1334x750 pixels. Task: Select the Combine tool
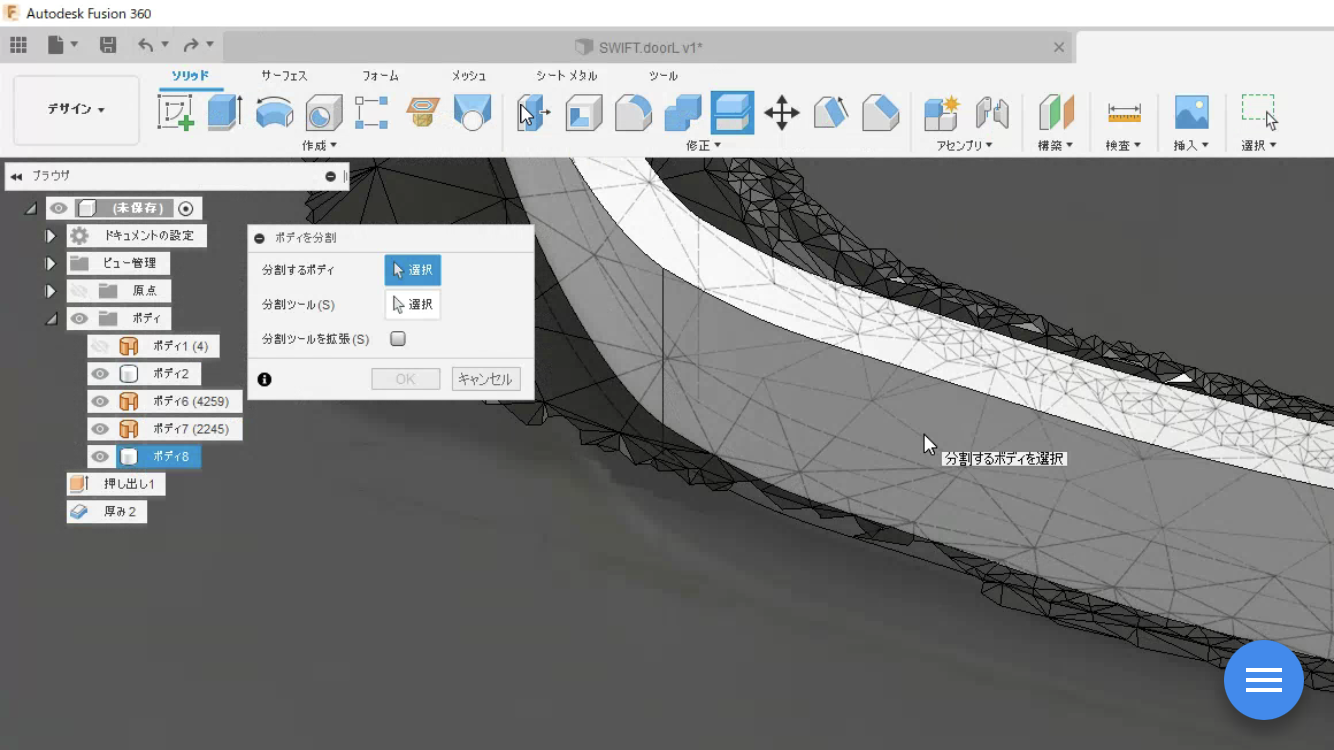click(x=683, y=112)
